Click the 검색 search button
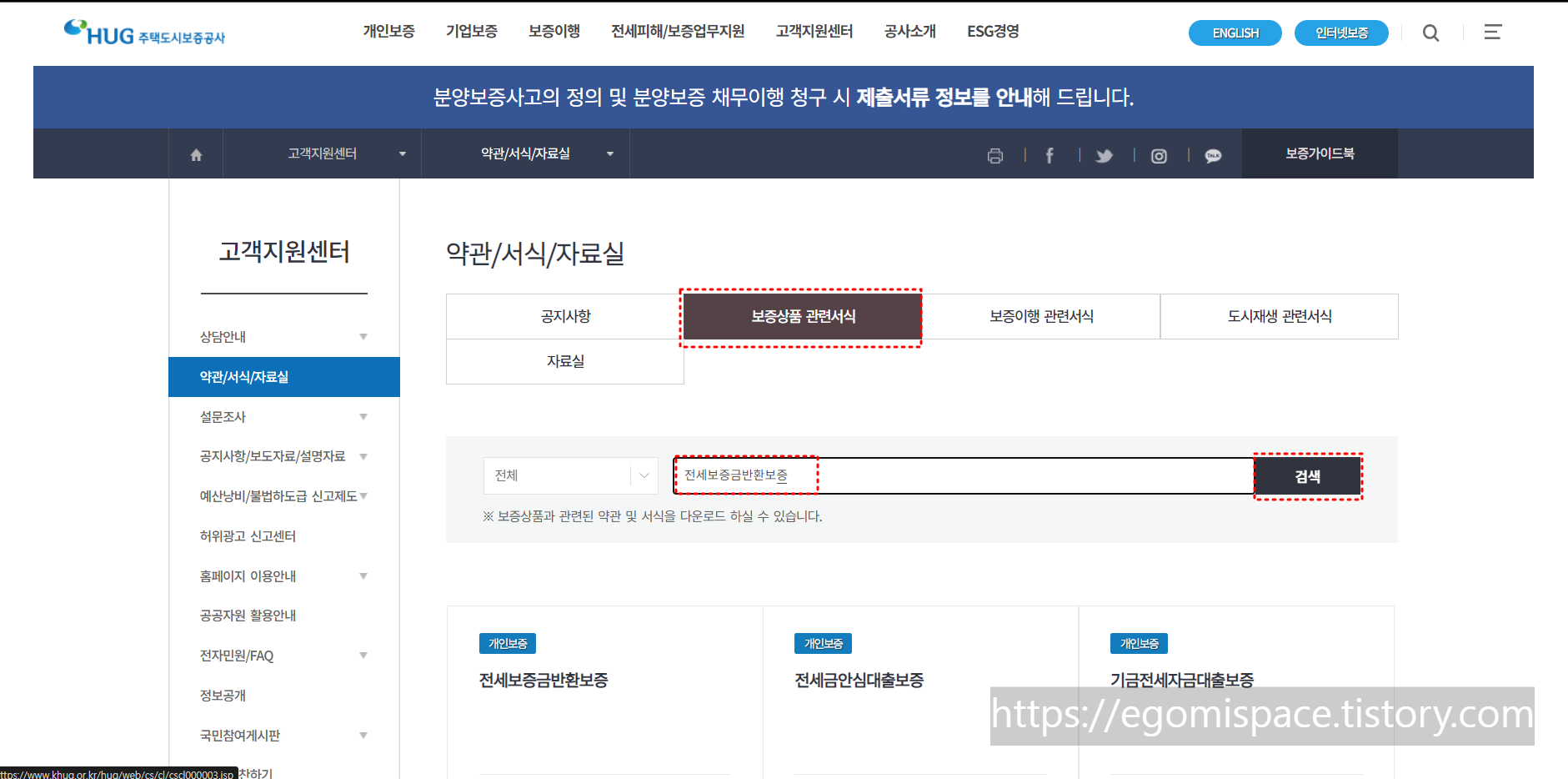 tap(1307, 476)
